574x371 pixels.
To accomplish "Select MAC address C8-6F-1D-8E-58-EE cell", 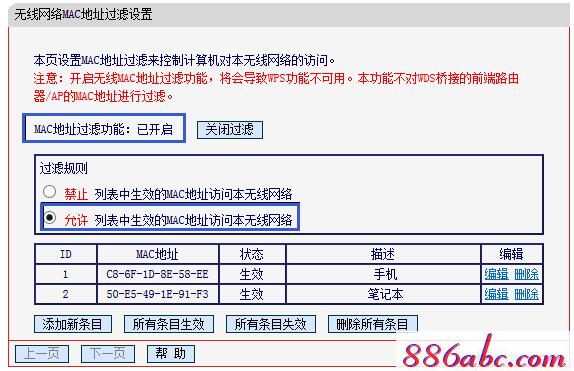I will click(157, 274).
